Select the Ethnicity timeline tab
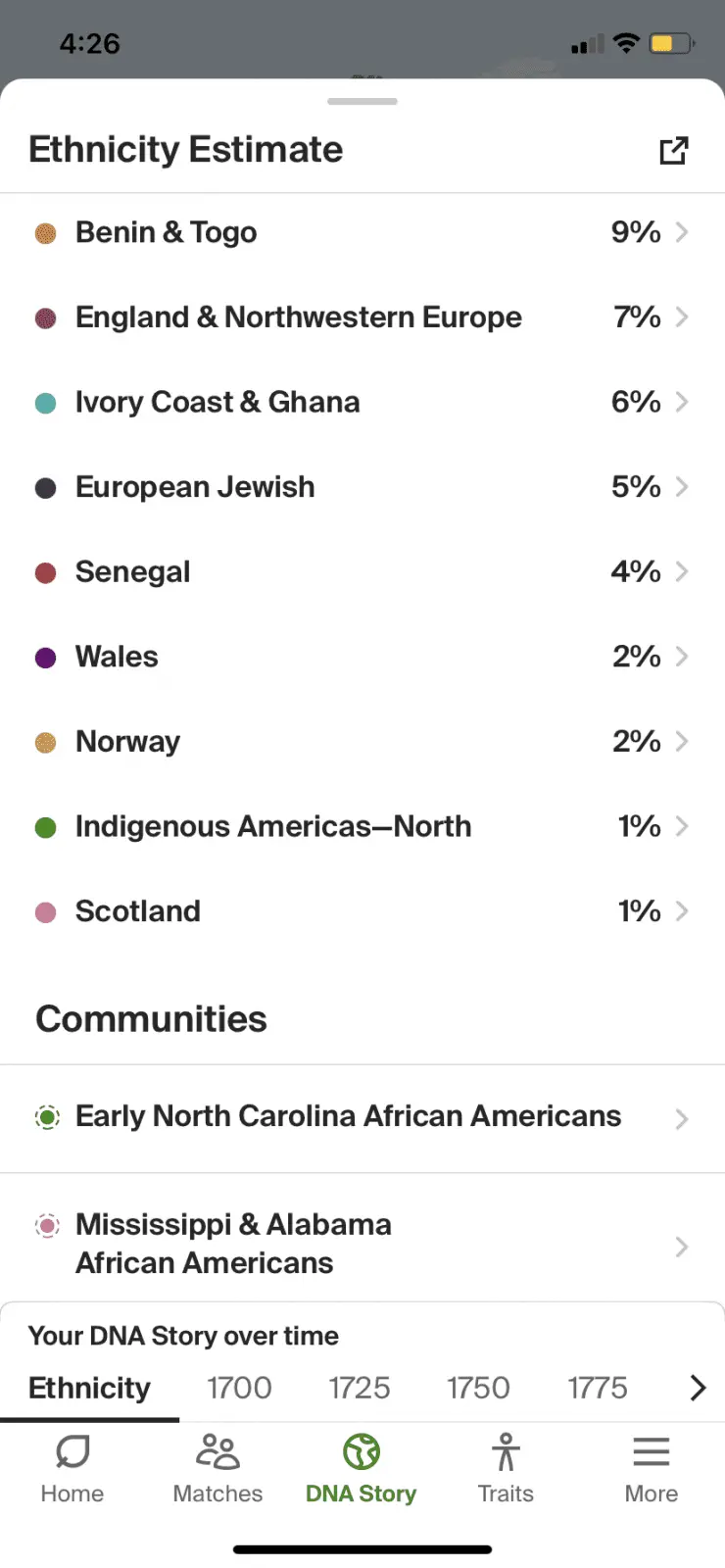725x1568 pixels. click(89, 1388)
